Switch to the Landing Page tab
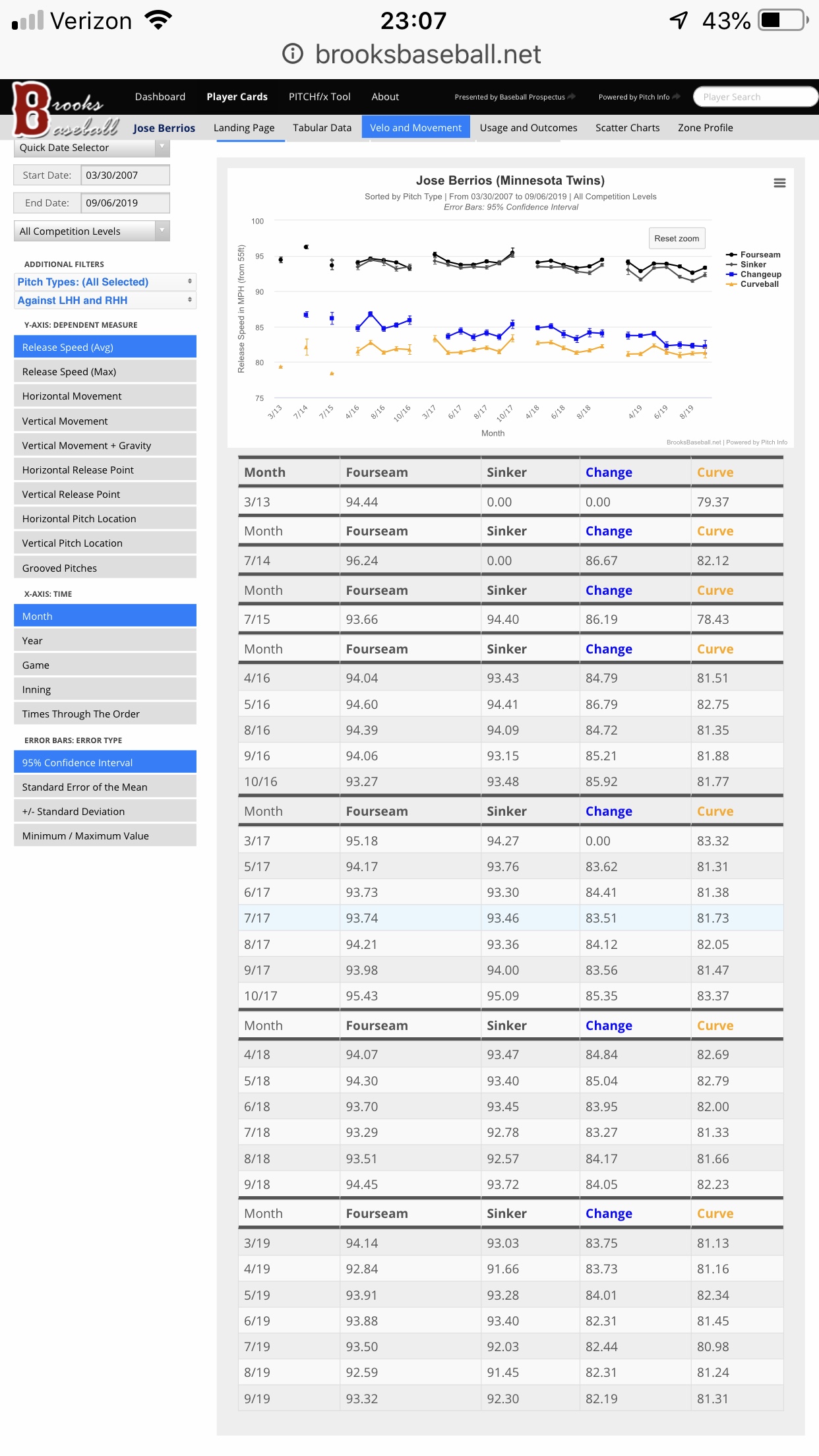The width and height of the screenshot is (819, 1456). (x=244, y=128)
